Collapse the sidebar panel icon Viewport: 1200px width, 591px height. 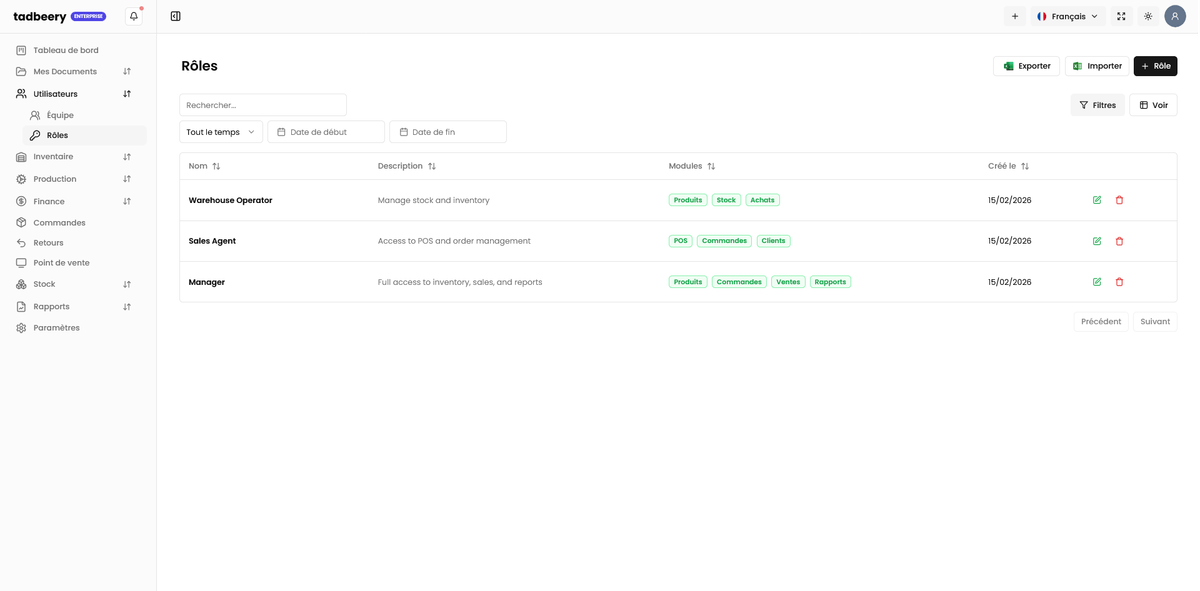point(176,16)
